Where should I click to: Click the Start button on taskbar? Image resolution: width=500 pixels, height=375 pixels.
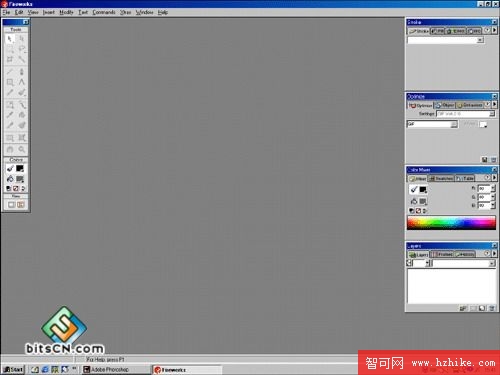point(13,369)
